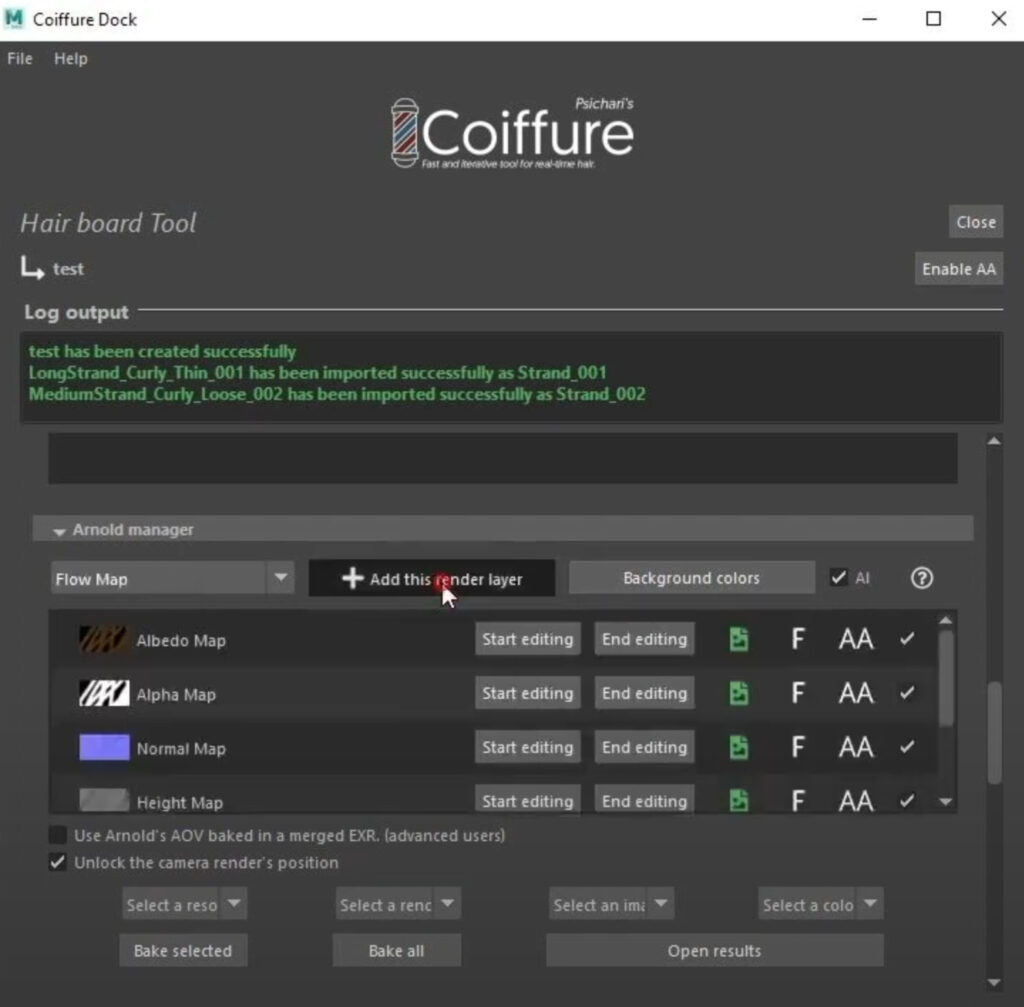
Task: Enable Use Arnold's AOV baked in merged EXR
Action: coord(57,835)
